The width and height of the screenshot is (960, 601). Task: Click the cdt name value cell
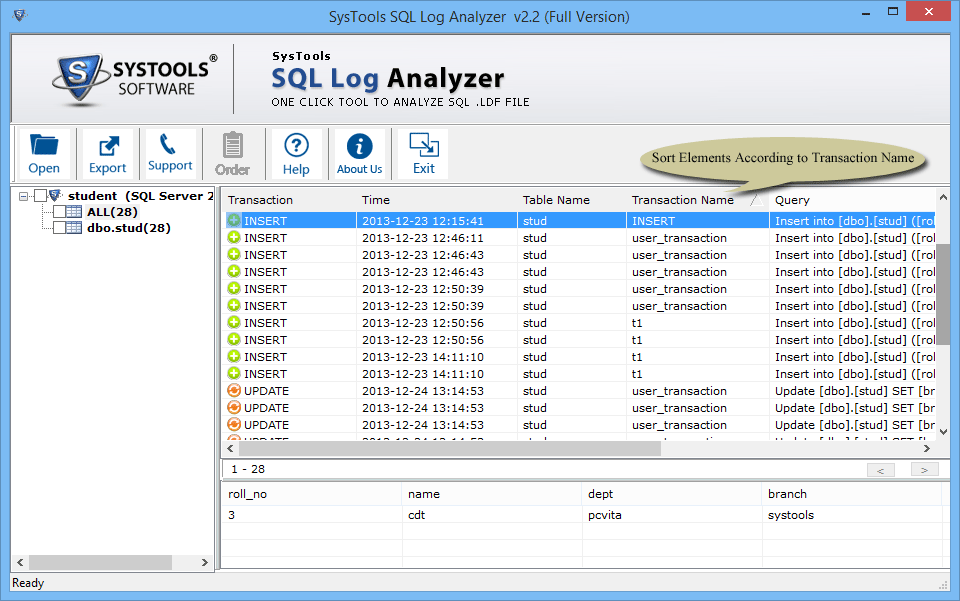click(x=492, y=515)
